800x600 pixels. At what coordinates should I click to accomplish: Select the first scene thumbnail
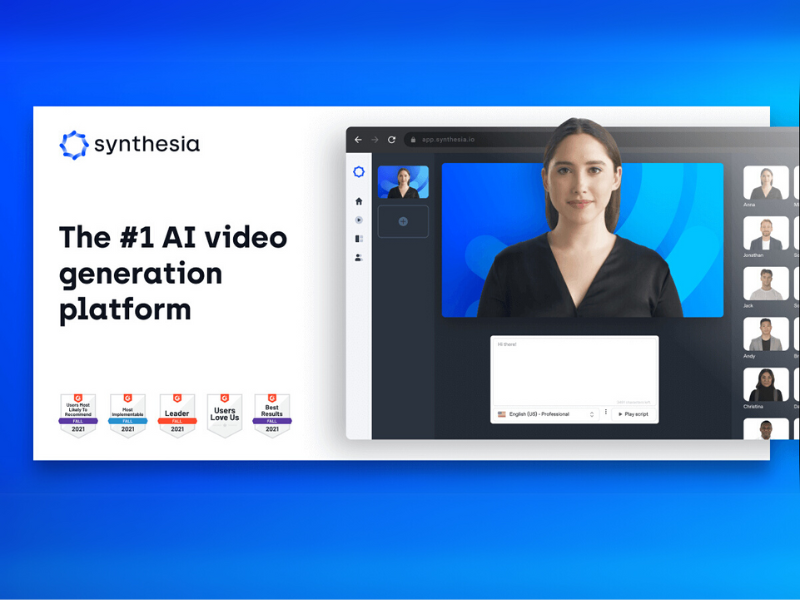click(403, 182)
